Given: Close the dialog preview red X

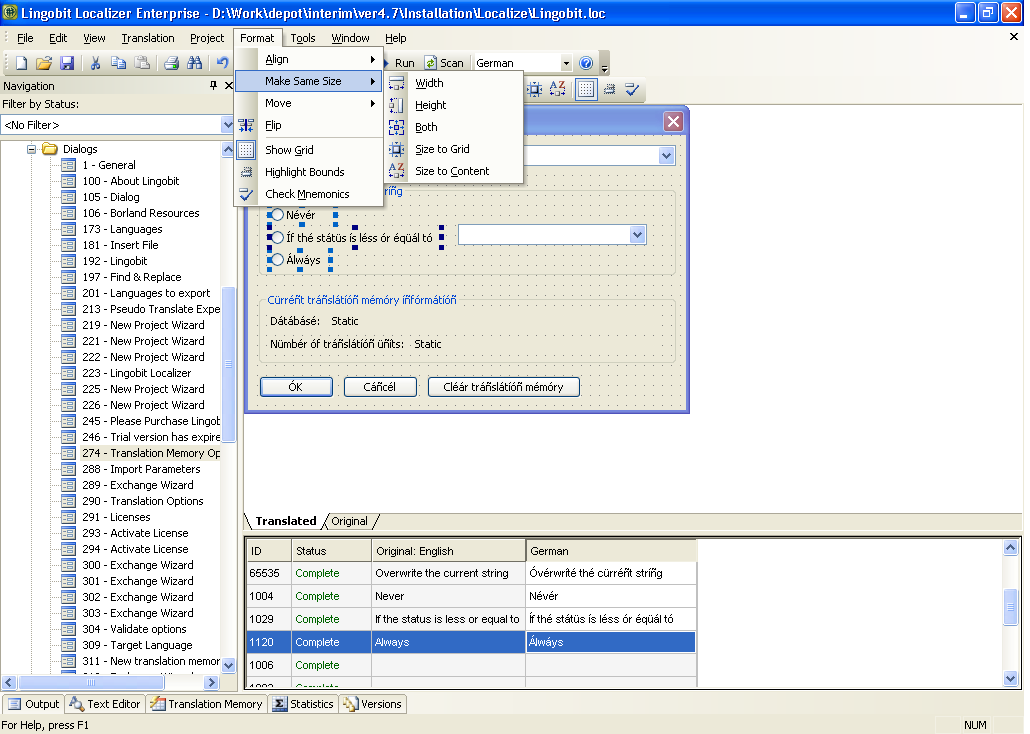Looking at the screenshot, I should coord(673,122).
